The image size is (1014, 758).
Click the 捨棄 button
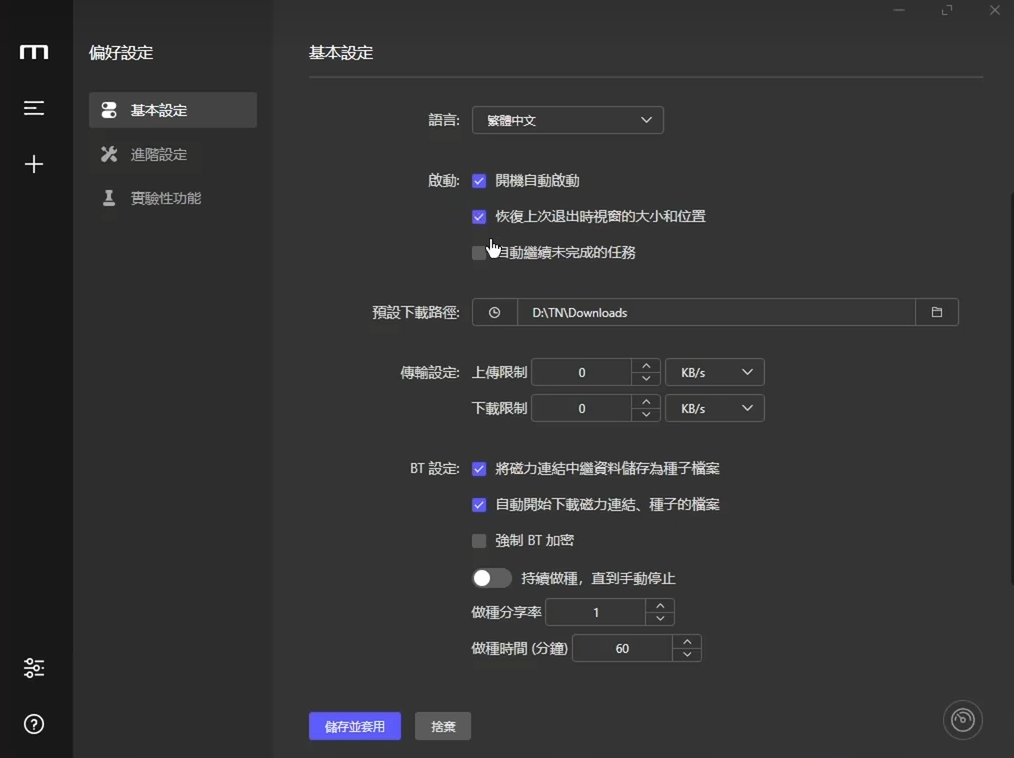(443, 726)
